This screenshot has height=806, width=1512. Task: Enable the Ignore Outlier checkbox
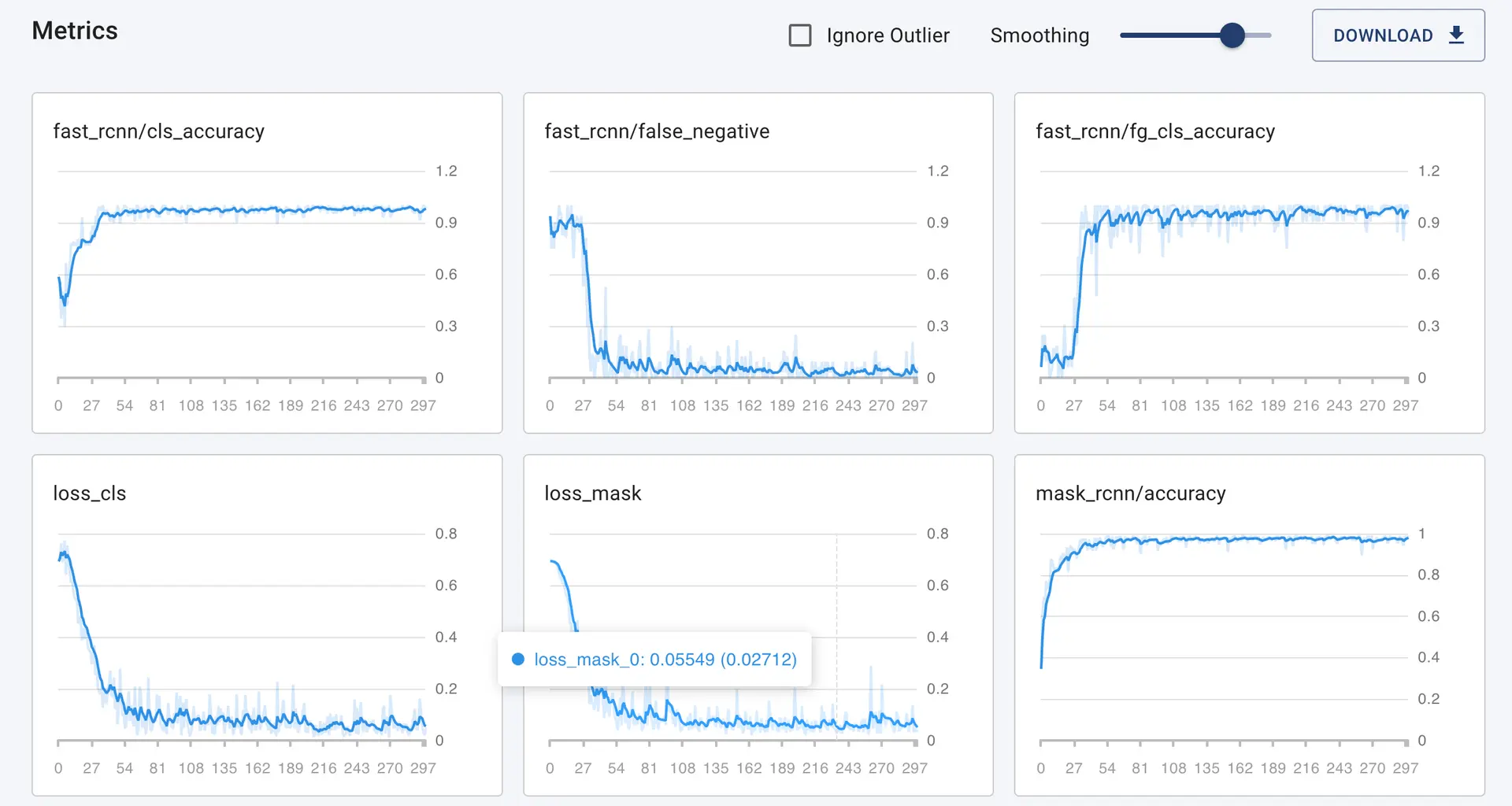800,35
